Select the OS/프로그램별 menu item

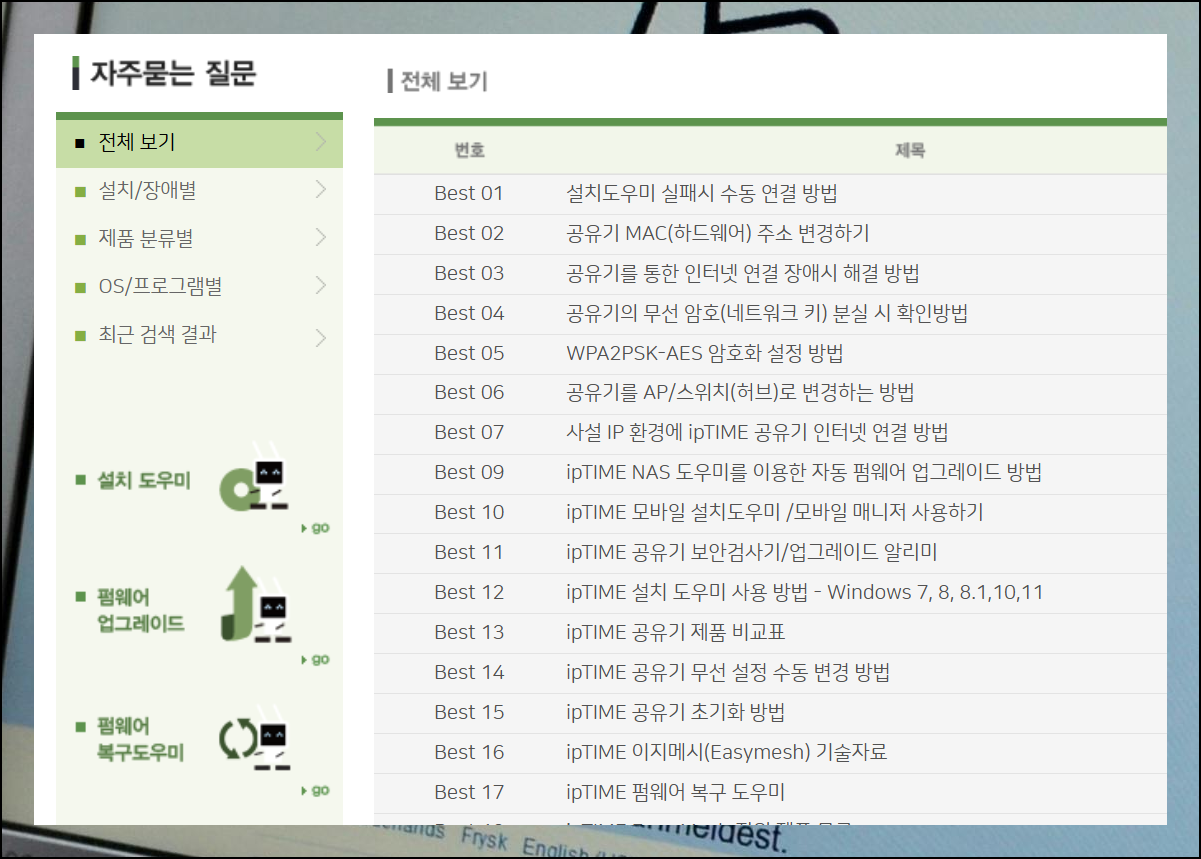pyautogui.click(x=199, y=286)
